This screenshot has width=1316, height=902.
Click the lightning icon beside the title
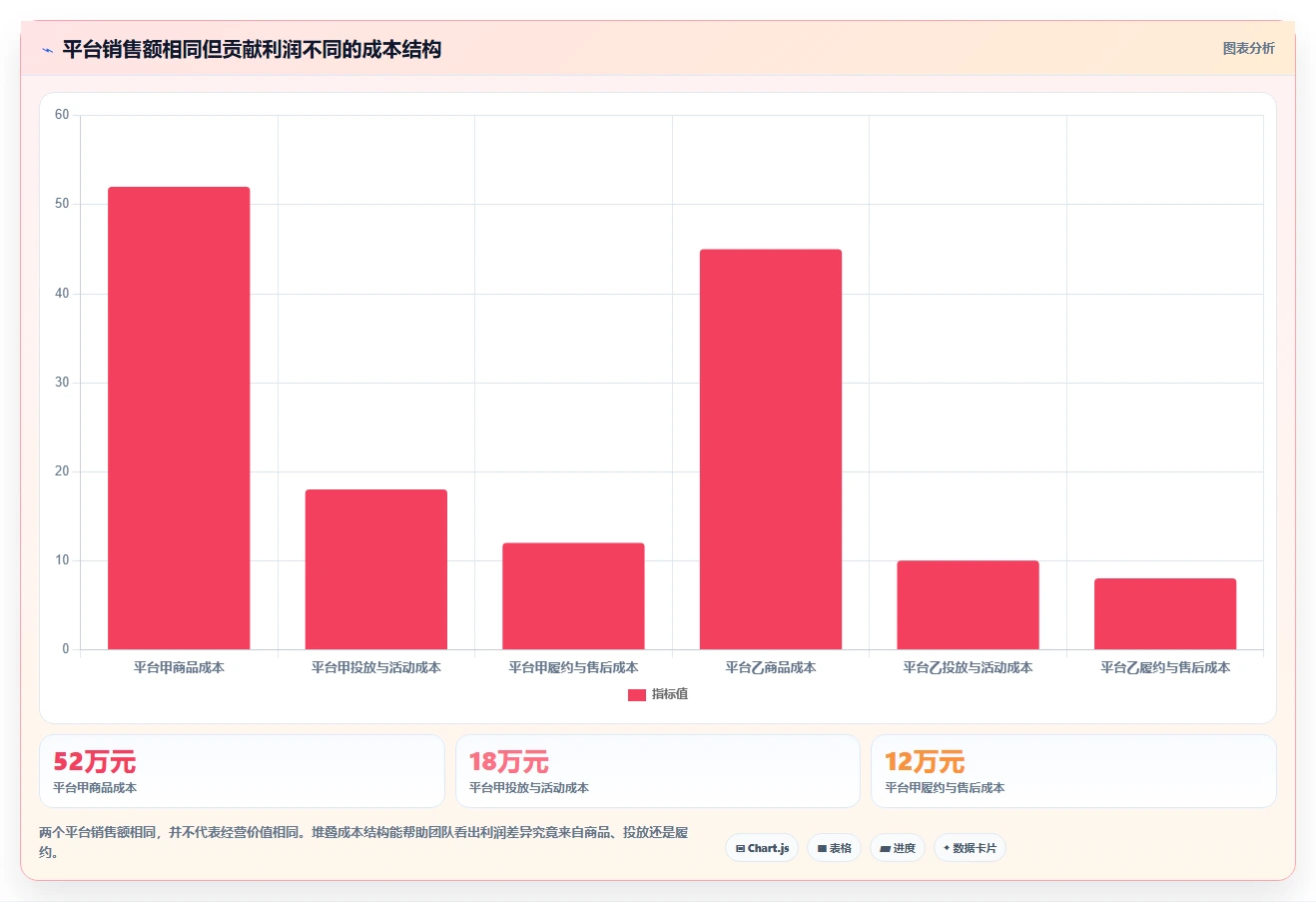(47, 50)
